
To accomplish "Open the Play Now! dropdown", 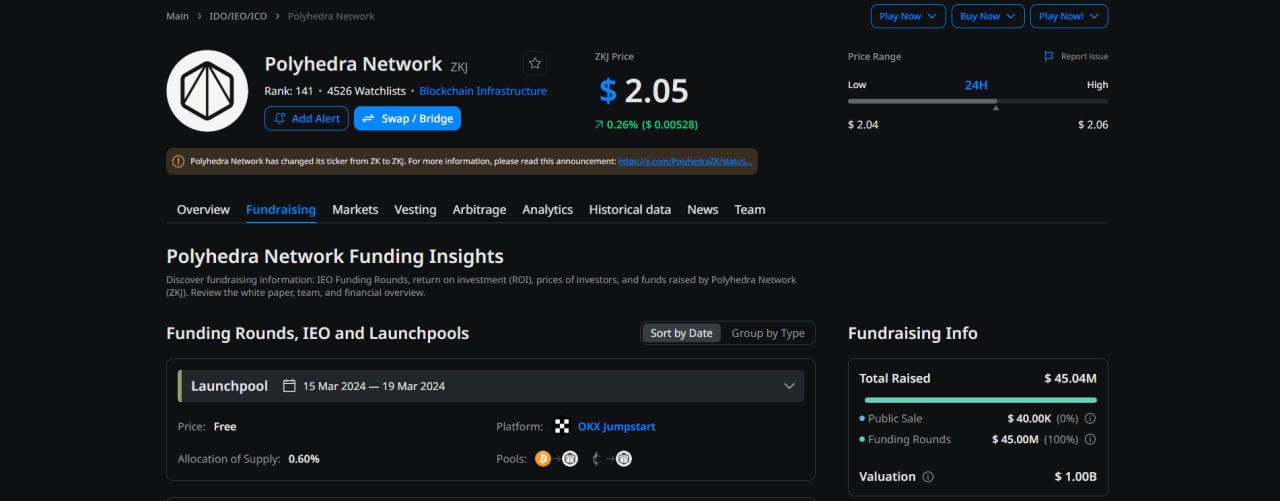I will tap(1069, 16).
